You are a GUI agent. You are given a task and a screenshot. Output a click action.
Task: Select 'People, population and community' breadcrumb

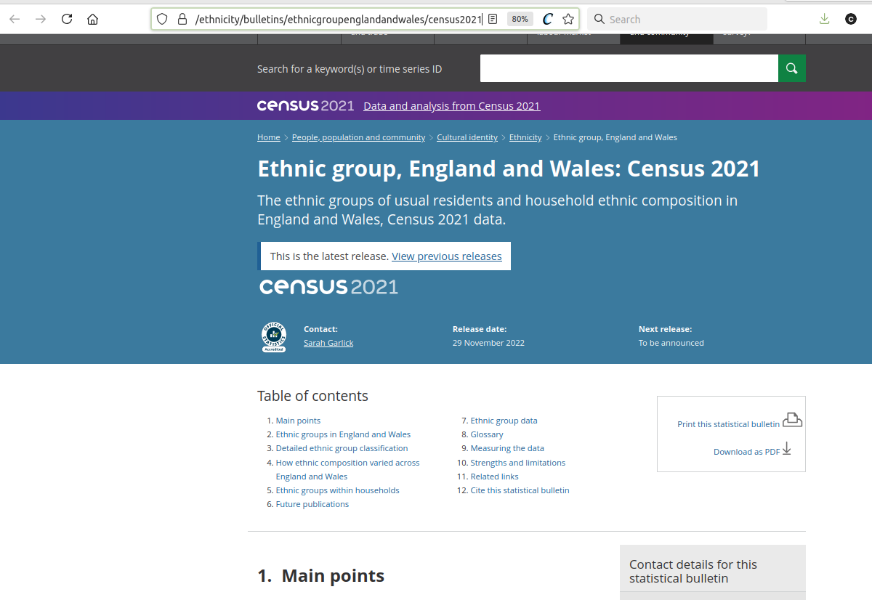click(358, 137)
